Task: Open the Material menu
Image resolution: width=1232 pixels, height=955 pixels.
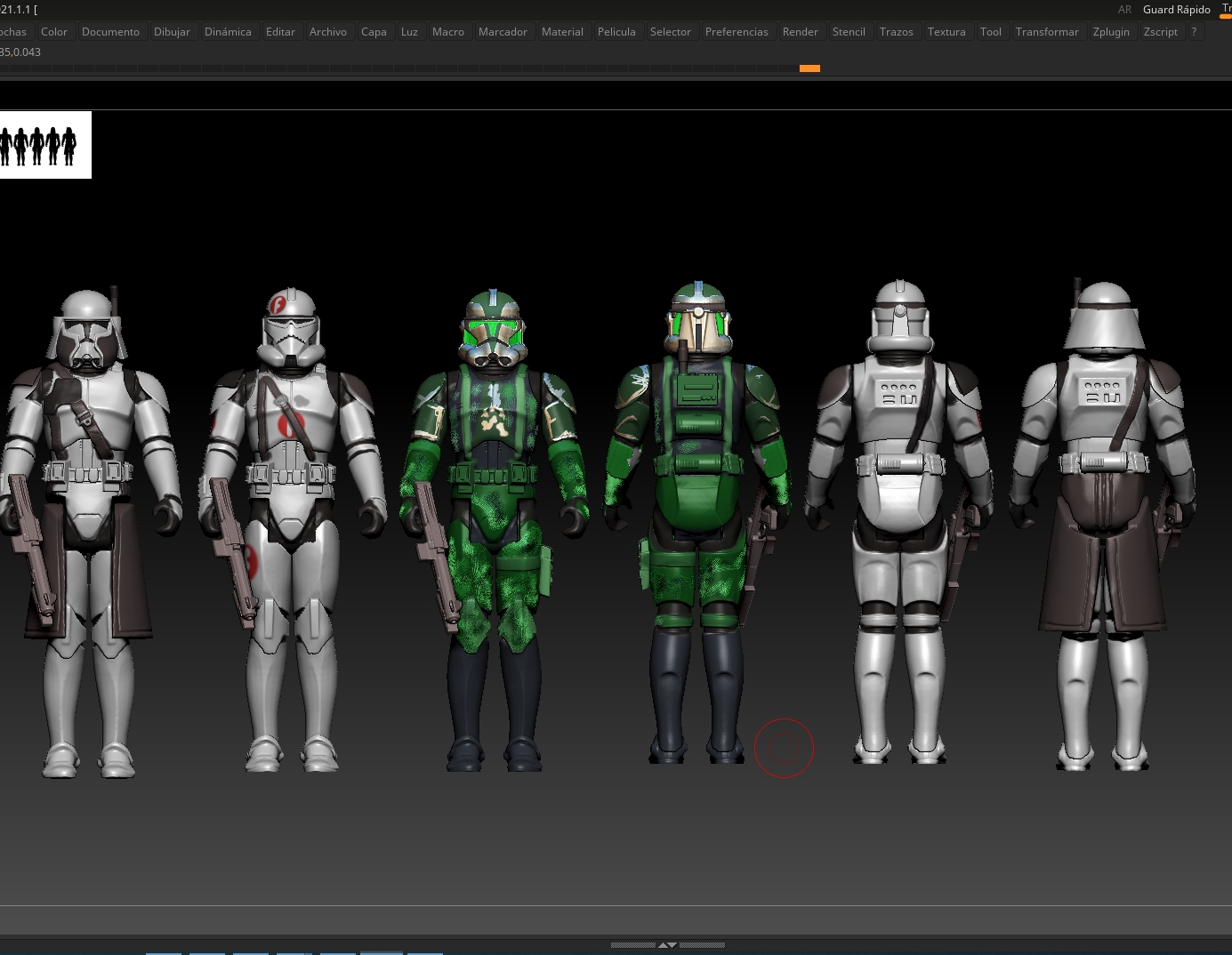Action: (562, 31)
